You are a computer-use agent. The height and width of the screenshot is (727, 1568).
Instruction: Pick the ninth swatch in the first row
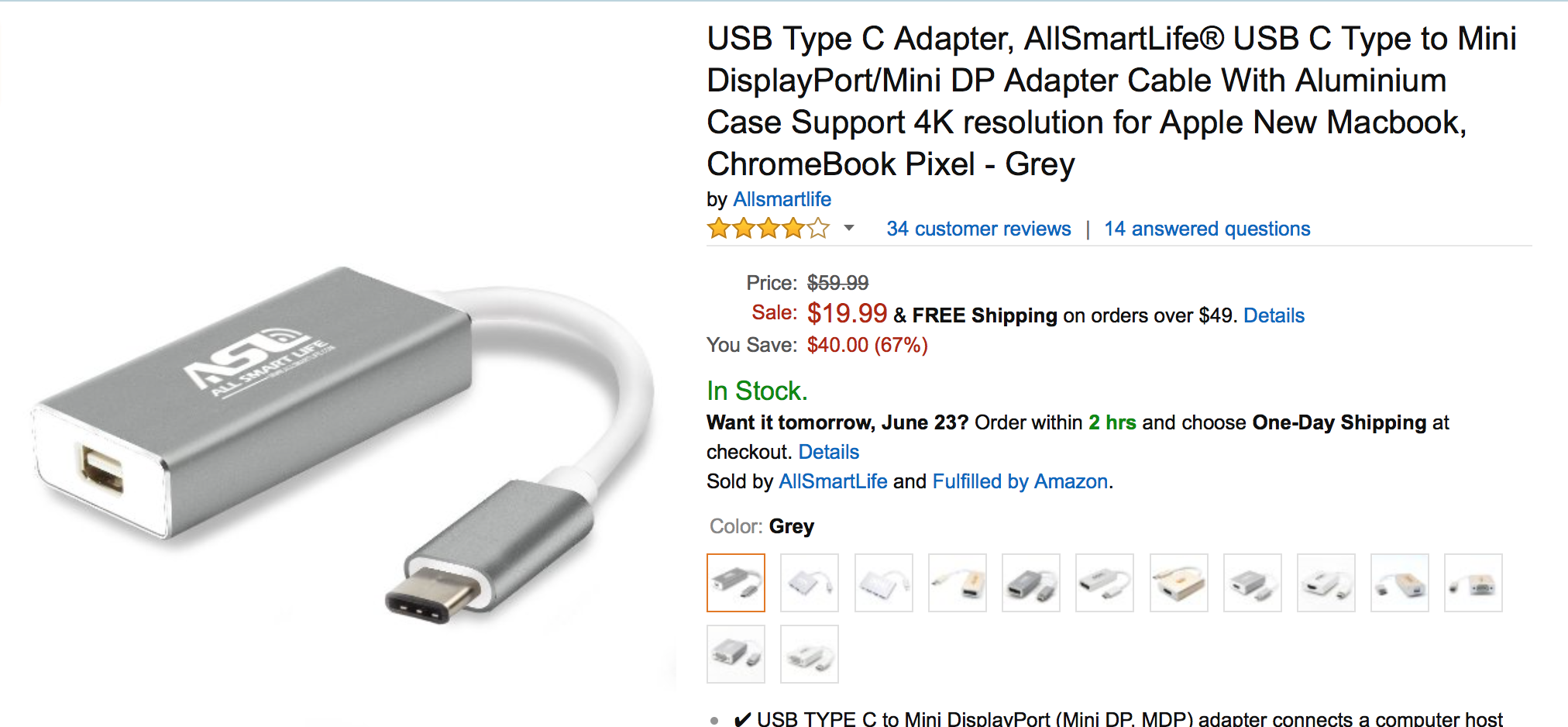tap(1326, 583)
